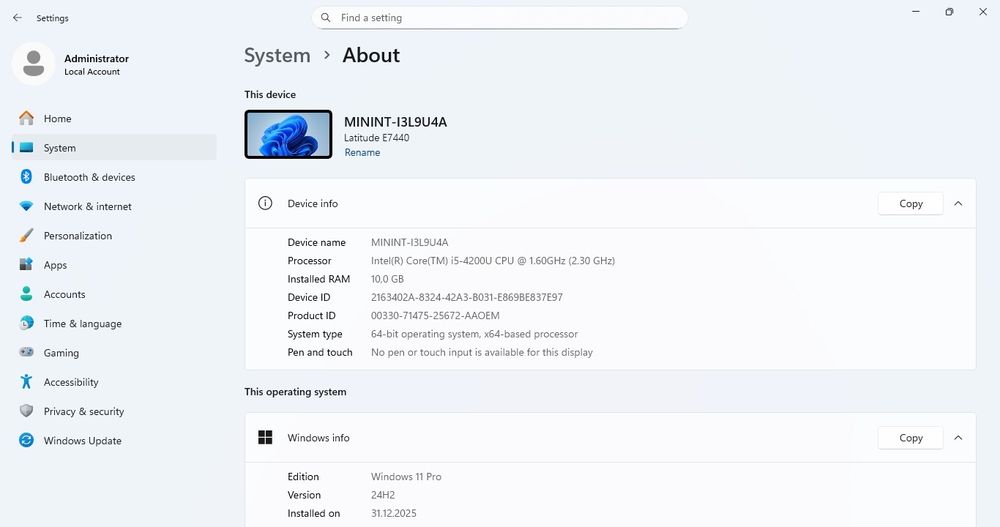
Task: Click System in the breadcrumb
Action: pyautogui.click(x=277, y=56)
